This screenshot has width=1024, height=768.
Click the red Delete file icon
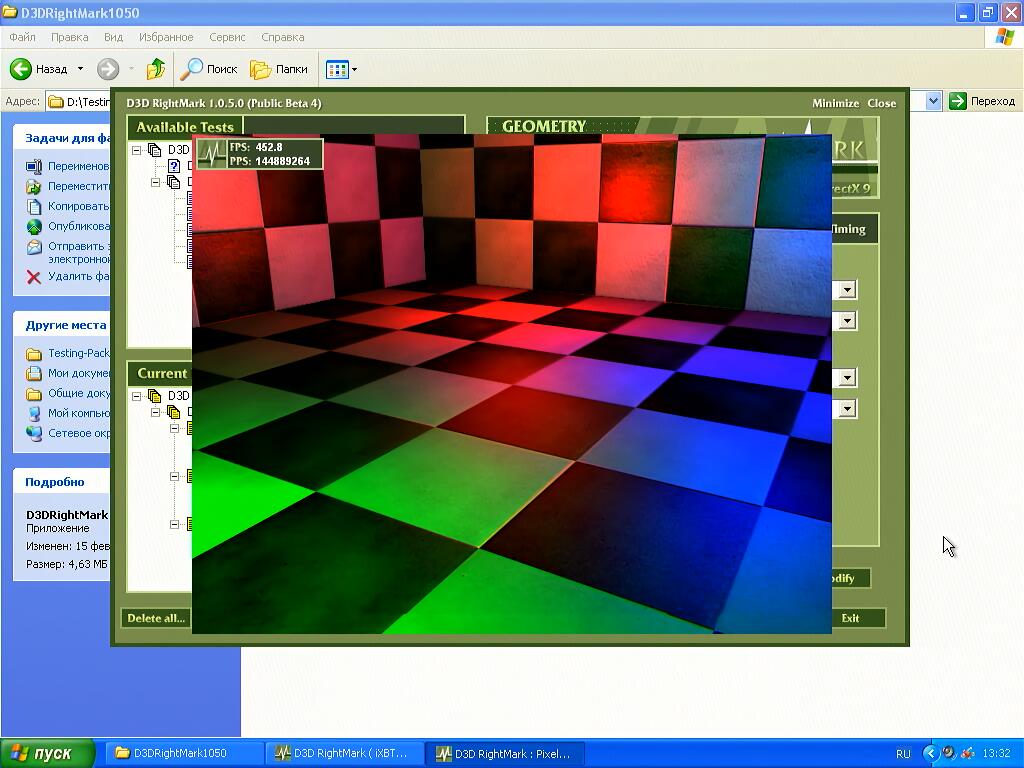(34, 277)
